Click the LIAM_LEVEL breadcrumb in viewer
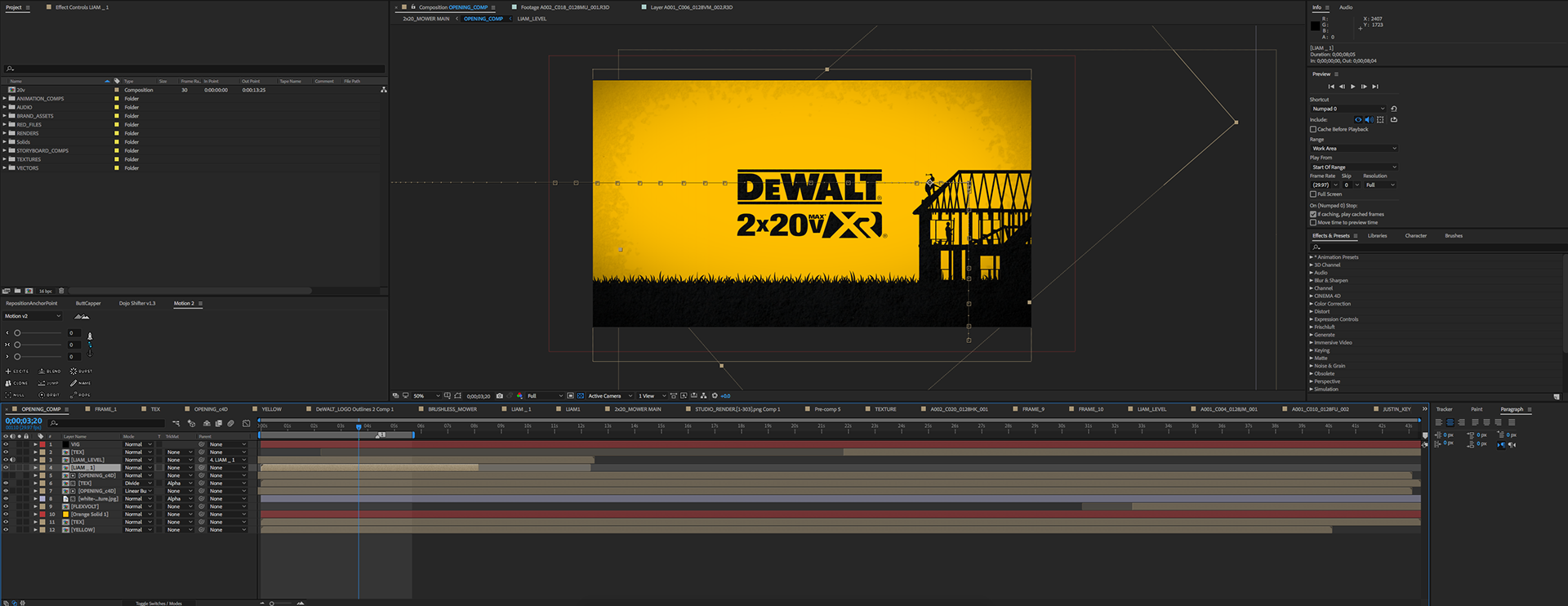 coord(532,19)
